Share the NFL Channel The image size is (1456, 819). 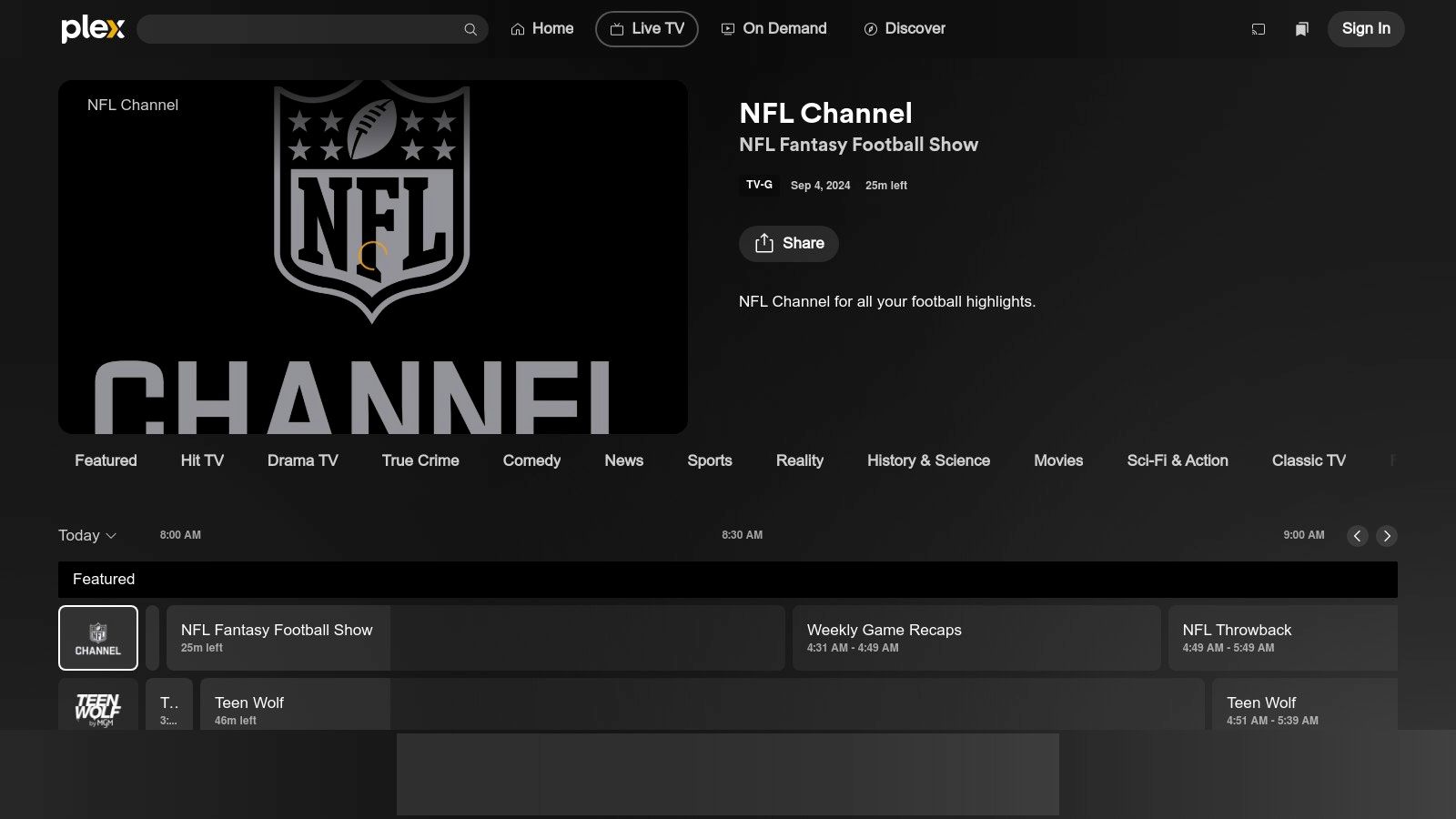(788, 243)
